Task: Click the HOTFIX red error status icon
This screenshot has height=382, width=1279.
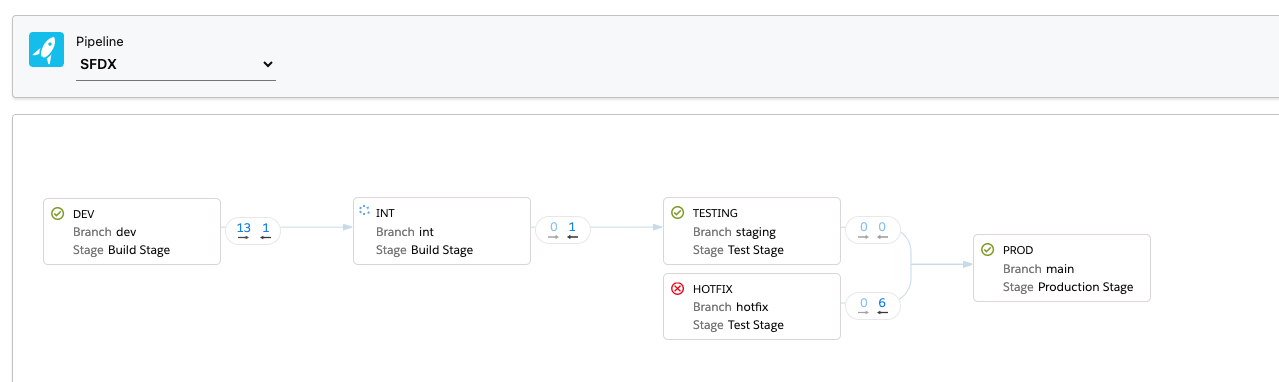Action: [677, 289]
